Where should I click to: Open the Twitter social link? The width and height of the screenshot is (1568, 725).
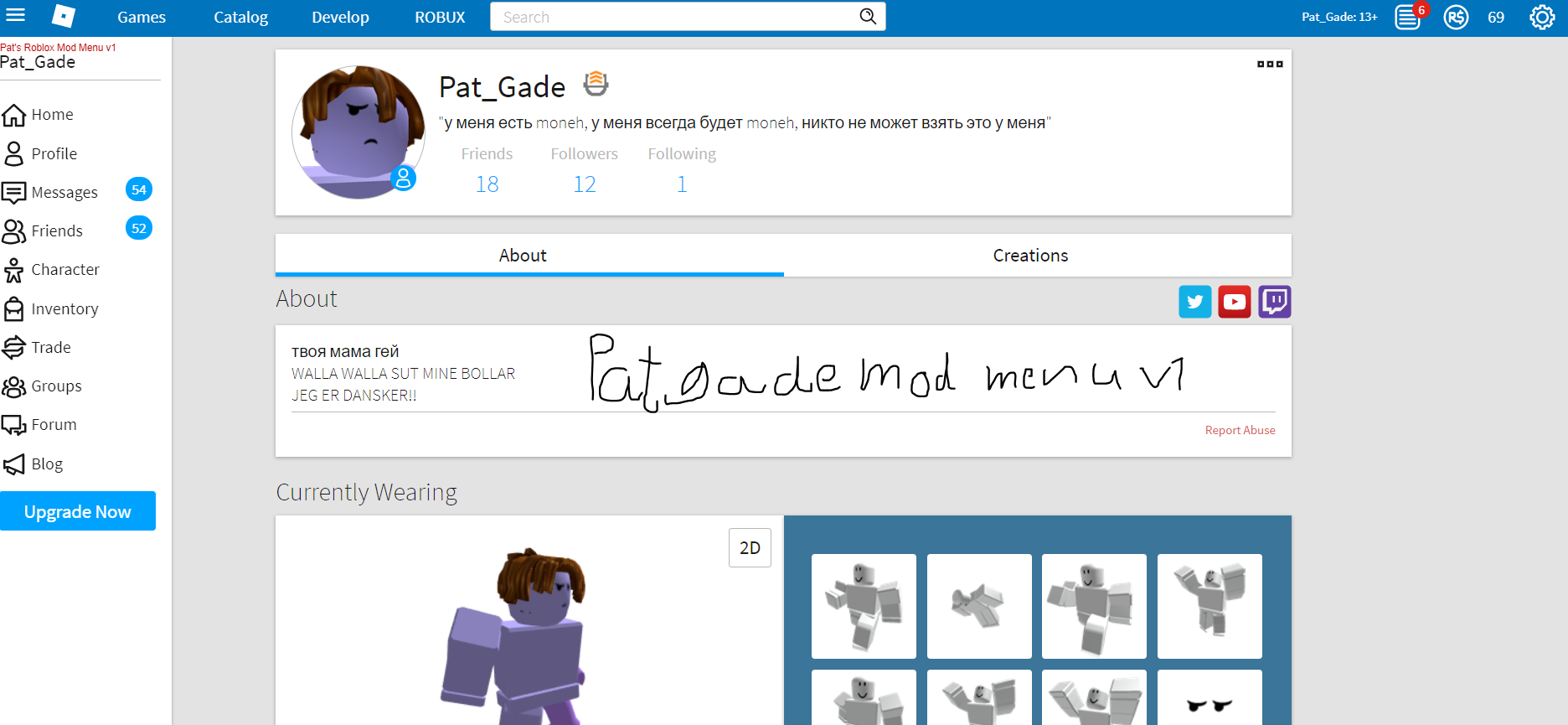[x=1195, y=302]
